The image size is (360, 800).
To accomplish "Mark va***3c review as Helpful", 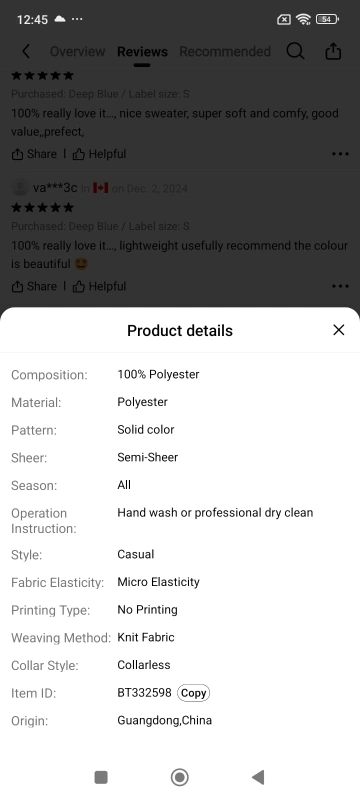I will pos(99,286).
